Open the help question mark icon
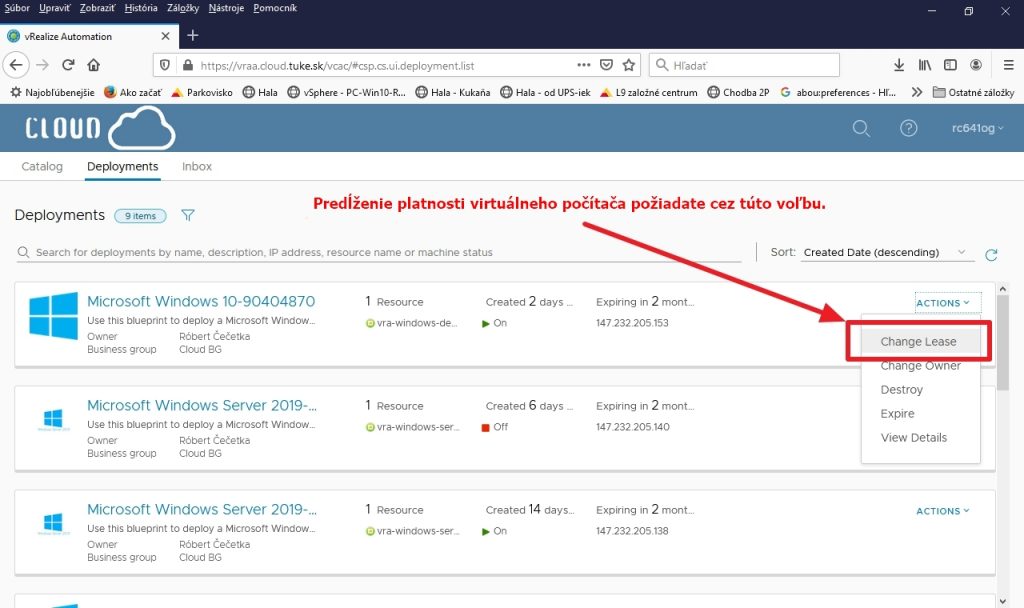1024x608 pixels. [x=908, y=128]
